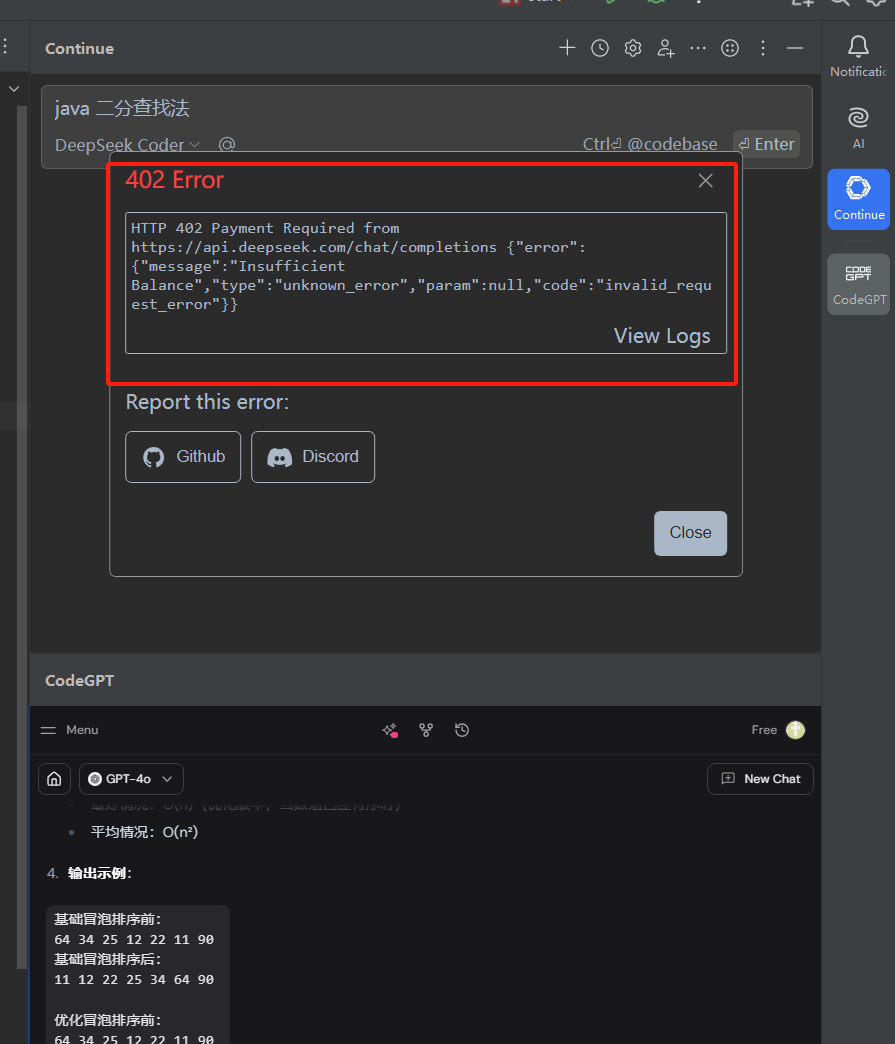The width and height of the screenshot is (895, 1044).
Task: Open CodeGPT chat history icon
Action: pyautogui.click(x=462, y=730)
